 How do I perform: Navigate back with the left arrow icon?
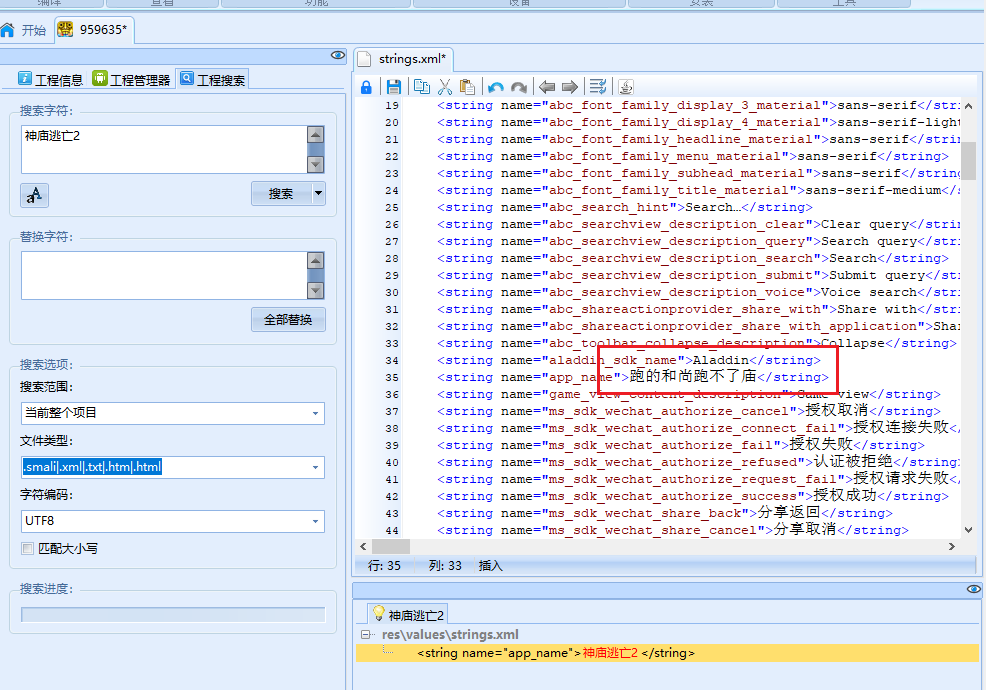coord(546,87)
